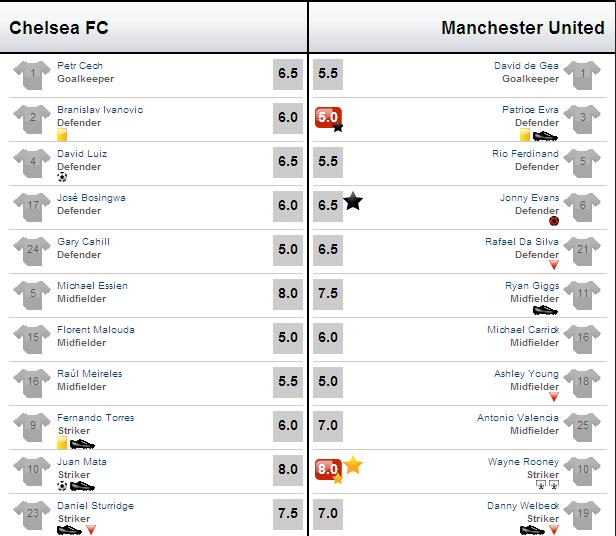This screenshot has width=616, height=536.
Task: Click the goal ball icon under David Luiz
Action: click(62, 177)
